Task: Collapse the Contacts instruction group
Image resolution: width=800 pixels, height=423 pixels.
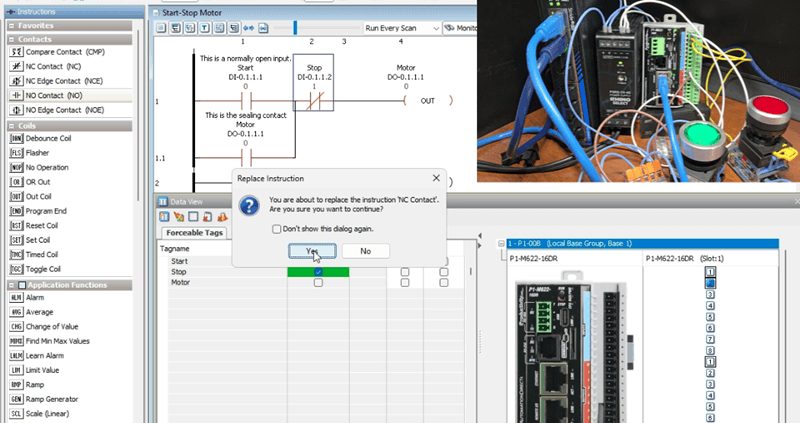Action: (11, 39)
